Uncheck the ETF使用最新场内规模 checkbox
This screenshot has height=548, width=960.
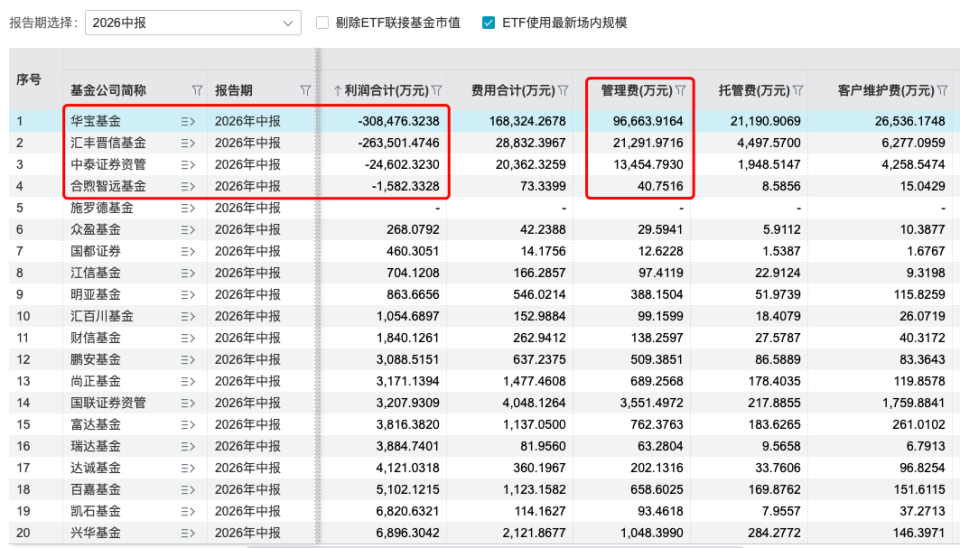pos(488,23)
